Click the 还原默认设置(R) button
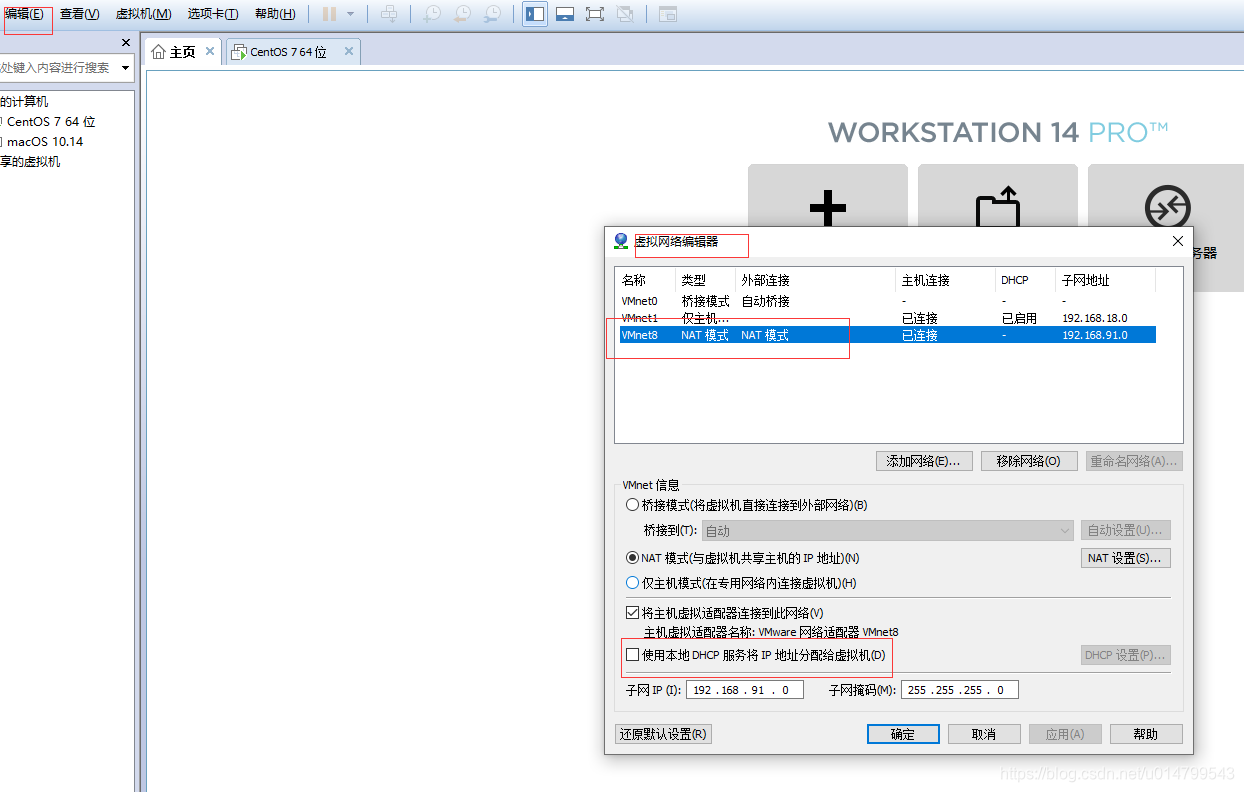This screenshot has height=792, width=1244. (663, 734)
